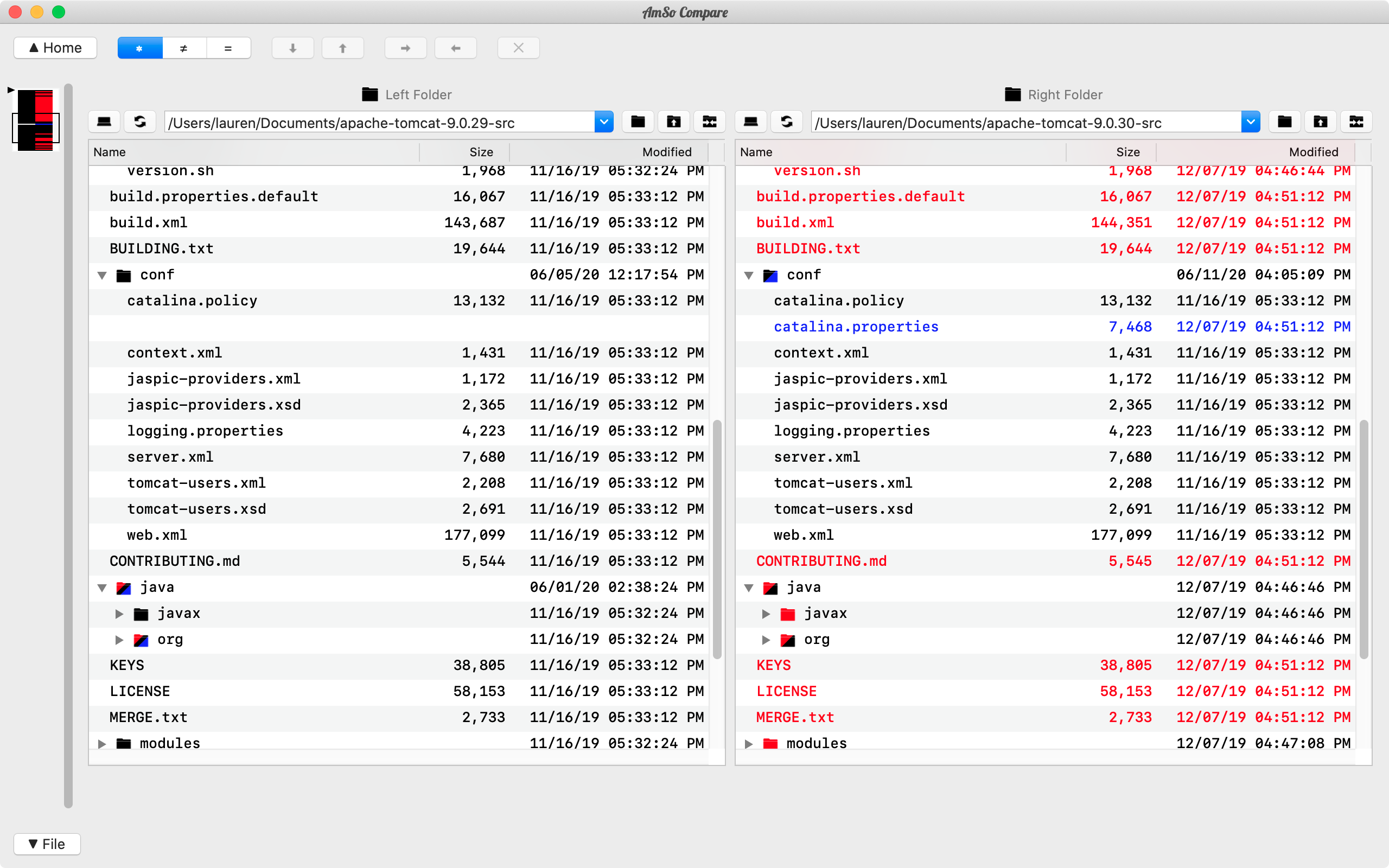Image resolution: width=1389 pixels, height=868 pixels.
Task: Click the left pane vertical scrollbar
Action: pyautogui.click(x=717, y=540)
